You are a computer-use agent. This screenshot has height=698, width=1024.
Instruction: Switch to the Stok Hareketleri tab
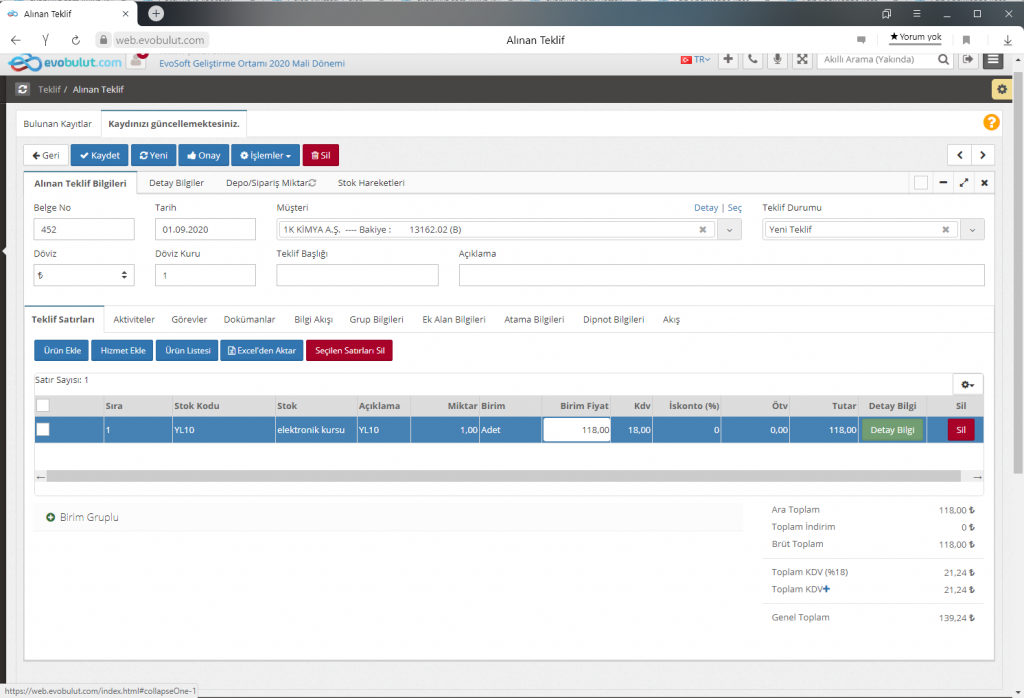[371, 183]
